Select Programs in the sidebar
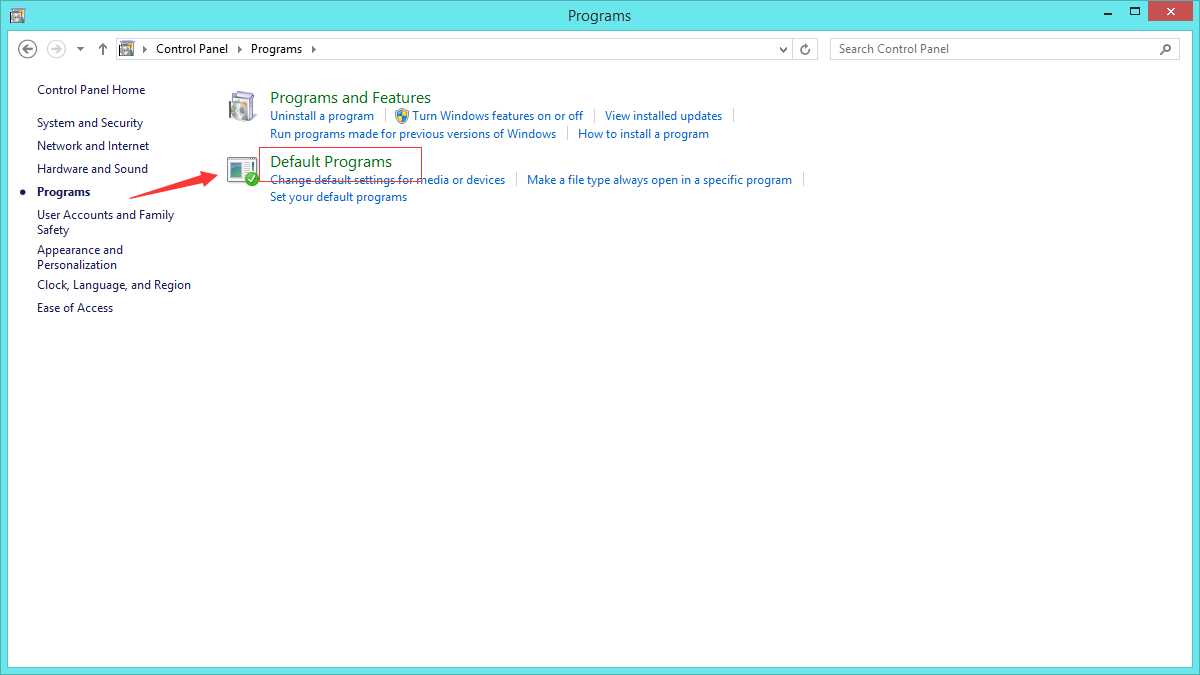Viewport: 1200px width, 675px height. [x=64, y=192]
